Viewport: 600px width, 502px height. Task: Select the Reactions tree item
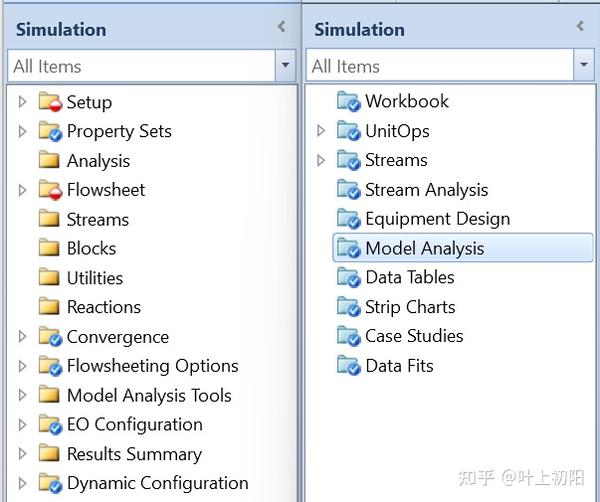coord(103,307)
